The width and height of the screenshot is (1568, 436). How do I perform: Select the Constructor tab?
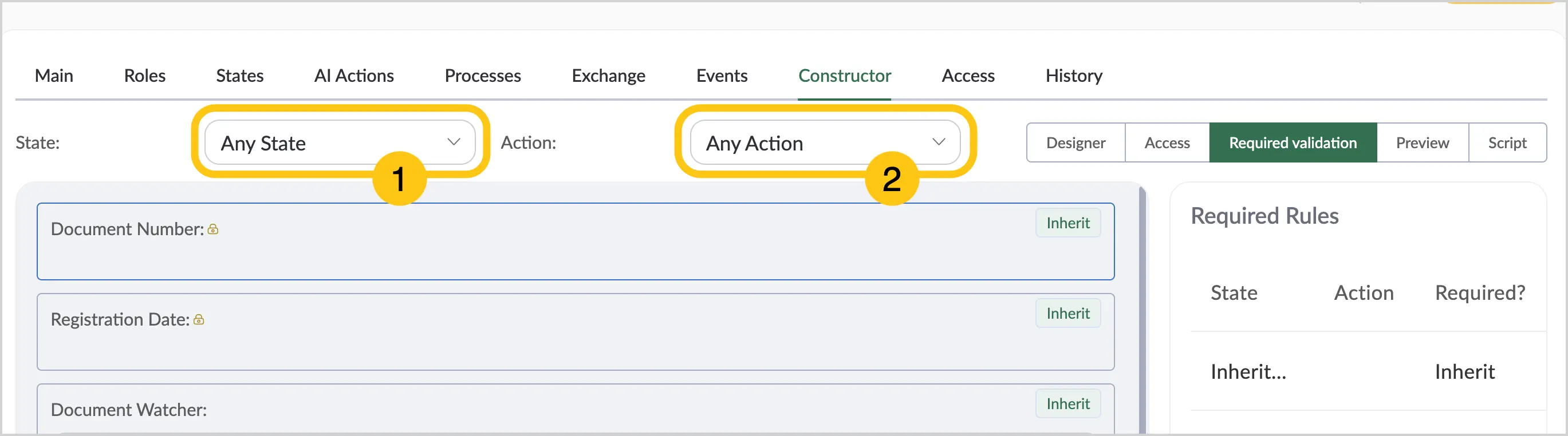(x=845, y=76)
